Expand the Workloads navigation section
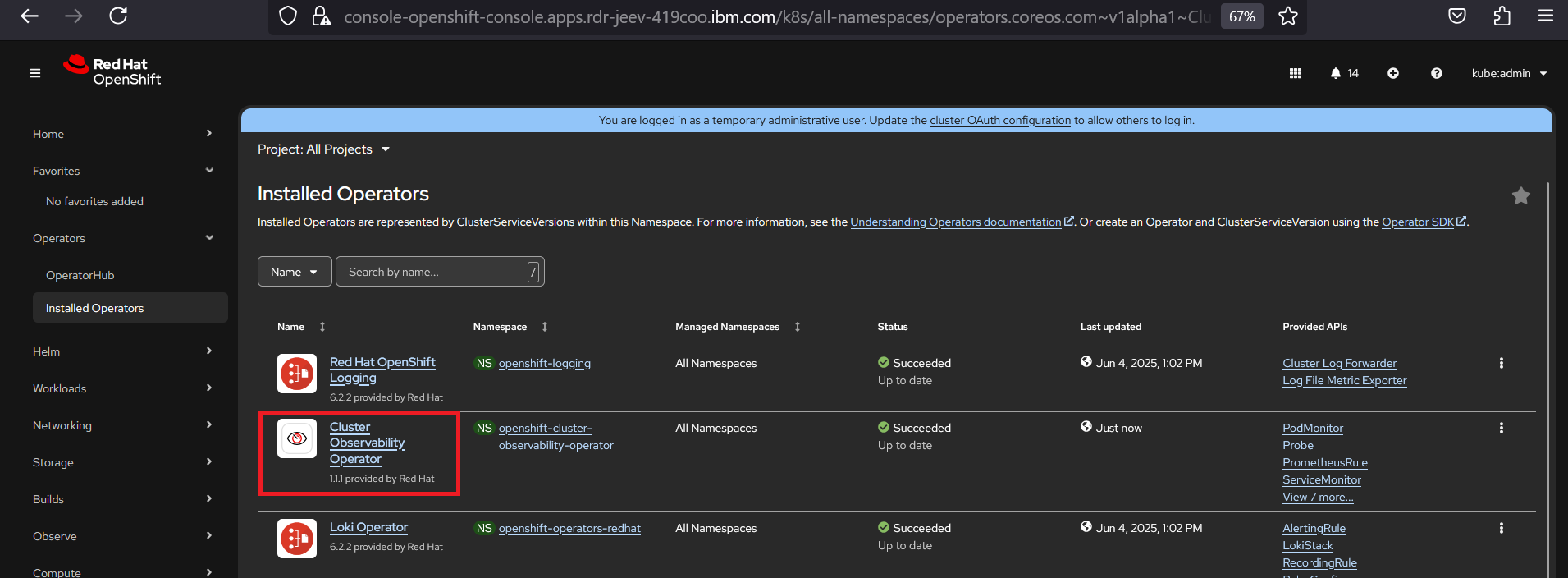 [121, 388]
